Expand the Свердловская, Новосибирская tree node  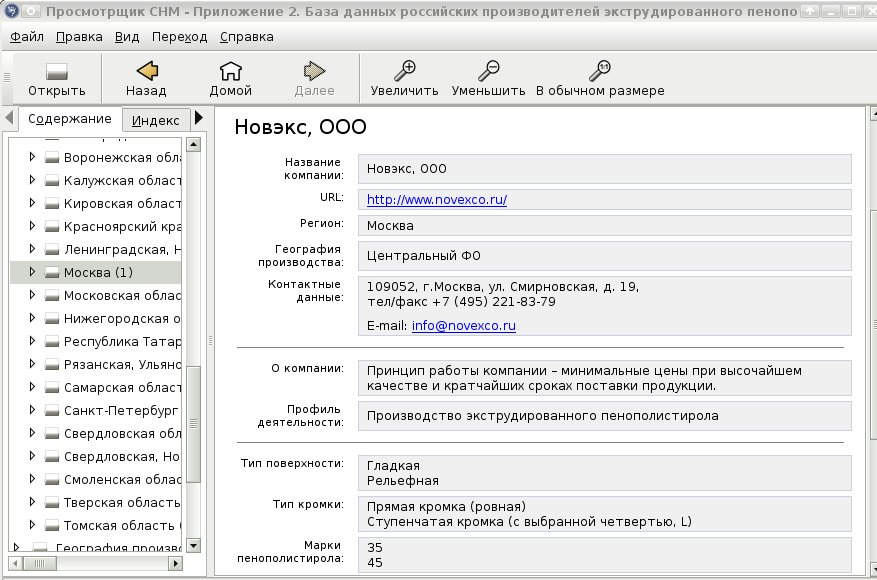(x=32, y=456)
